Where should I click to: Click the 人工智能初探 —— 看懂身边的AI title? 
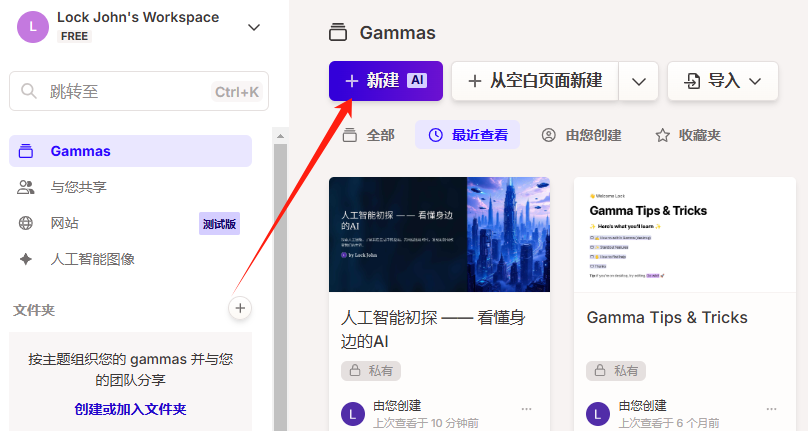pyautogui.click(x=433, y=329)
